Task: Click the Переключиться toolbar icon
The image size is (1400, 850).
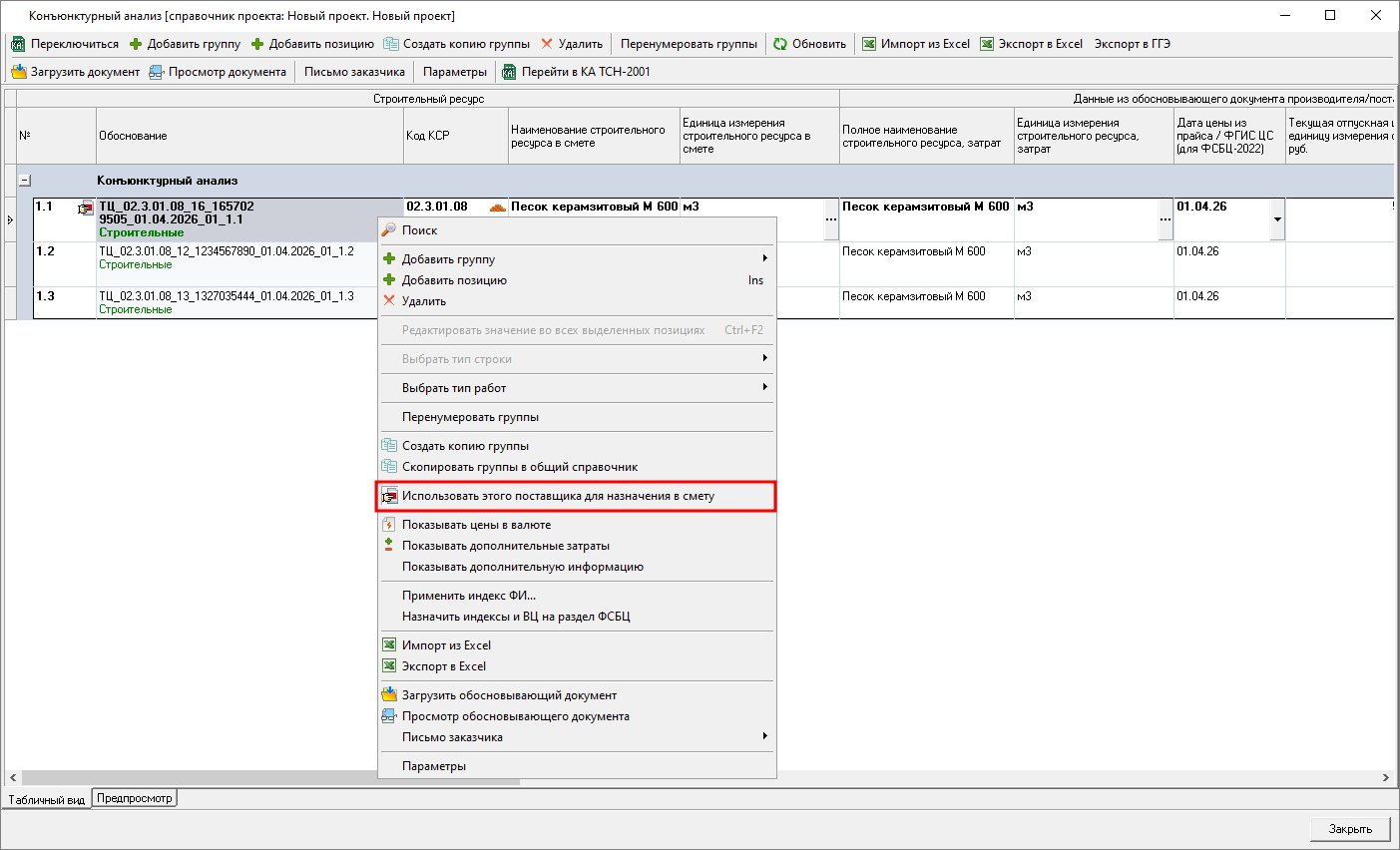Action: click(18, 44)
